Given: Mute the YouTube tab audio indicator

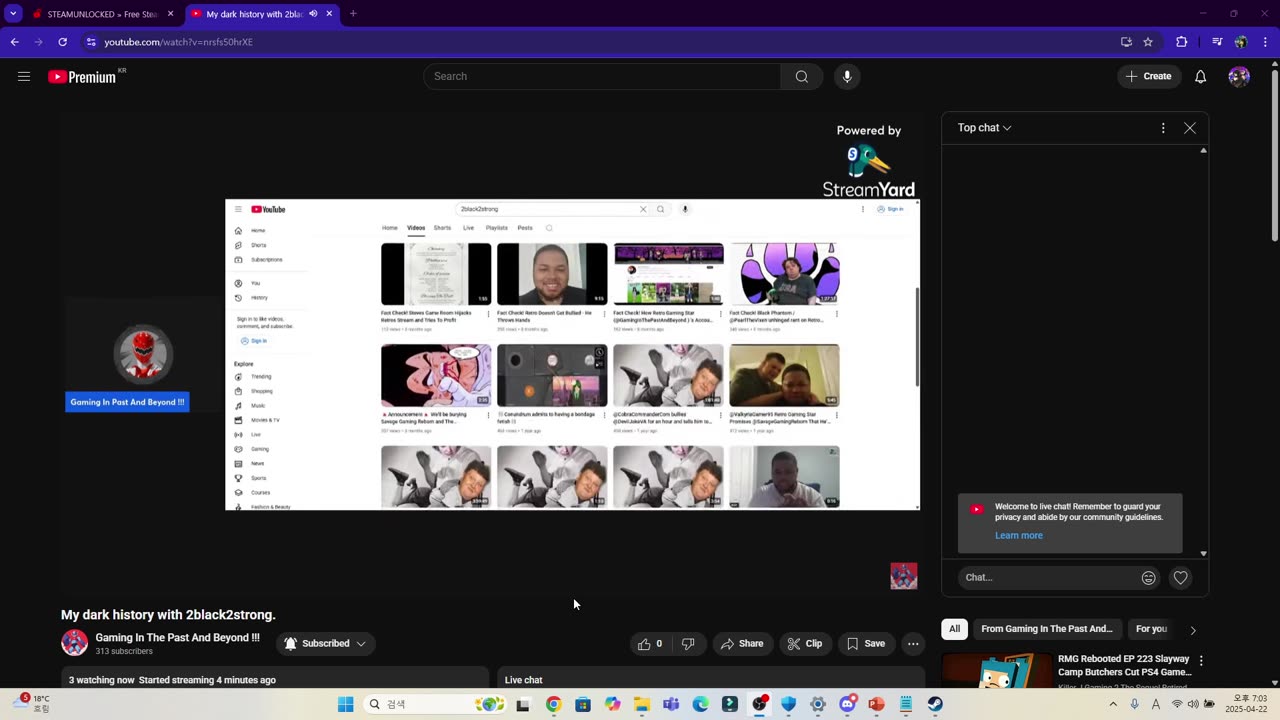Looking at the screenshot, I should tap(313, 14).
